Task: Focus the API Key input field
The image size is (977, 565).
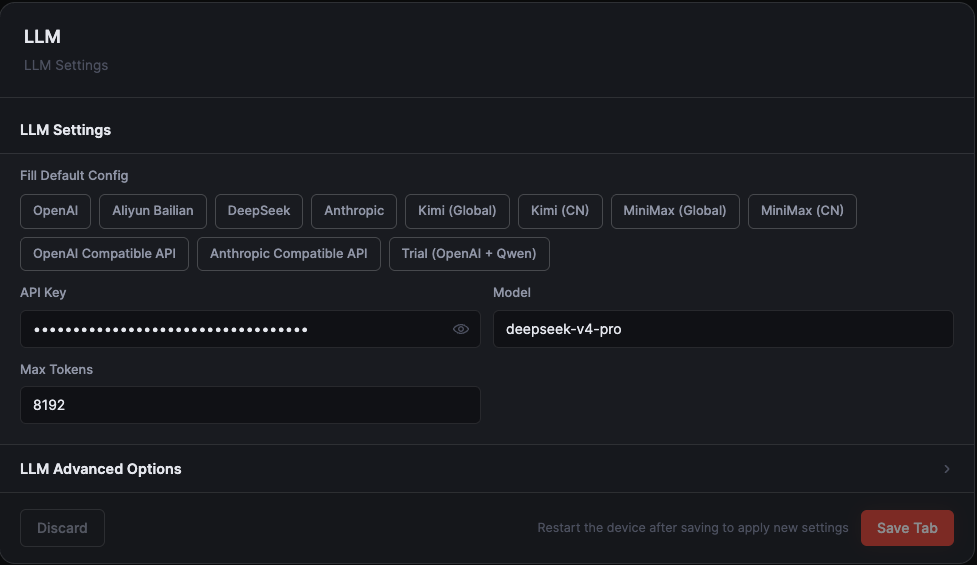Action: tap(250, 329)
